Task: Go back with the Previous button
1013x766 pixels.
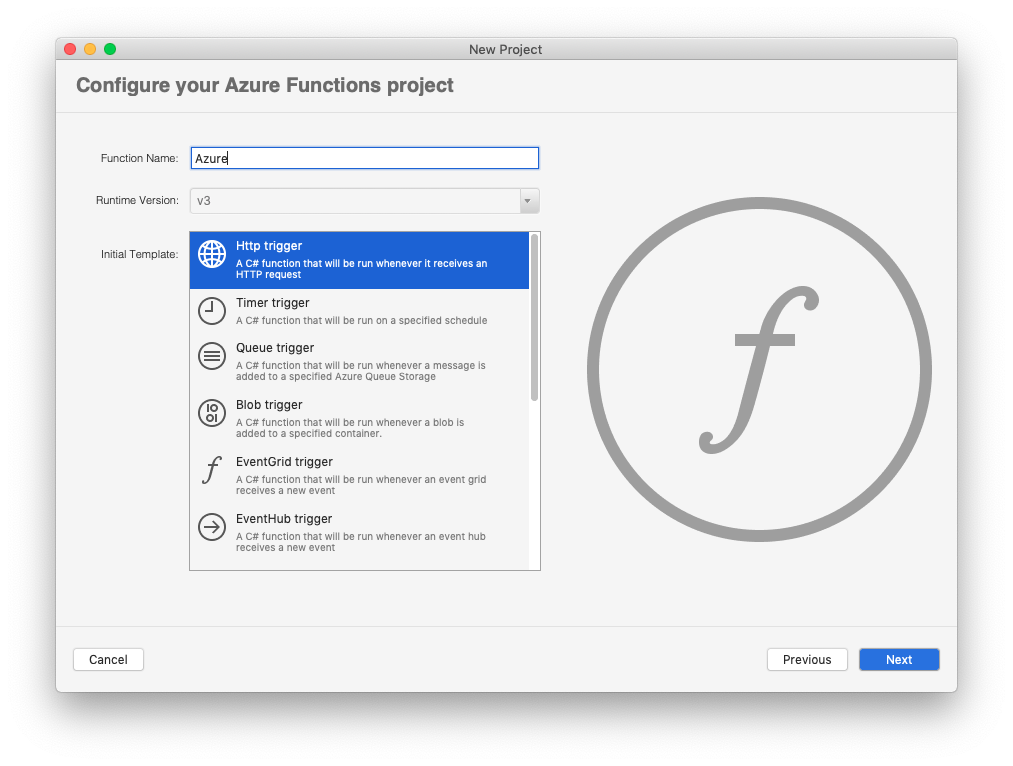Action: pyautogui.click(x=807, y=659)
